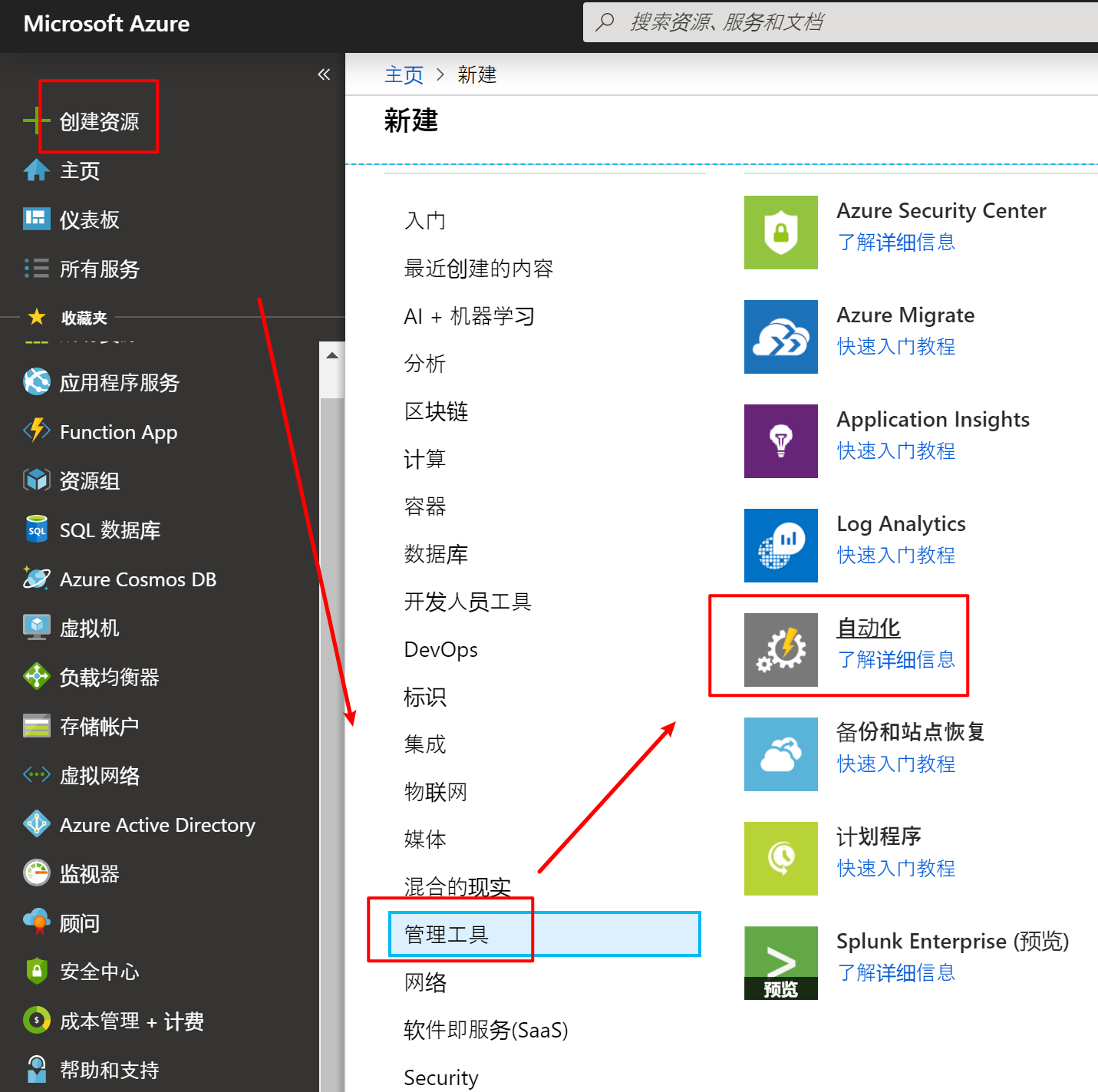Click the Help and support icon
Viewport: 1098px width, 1092px height.
[x=36, y=1070]
